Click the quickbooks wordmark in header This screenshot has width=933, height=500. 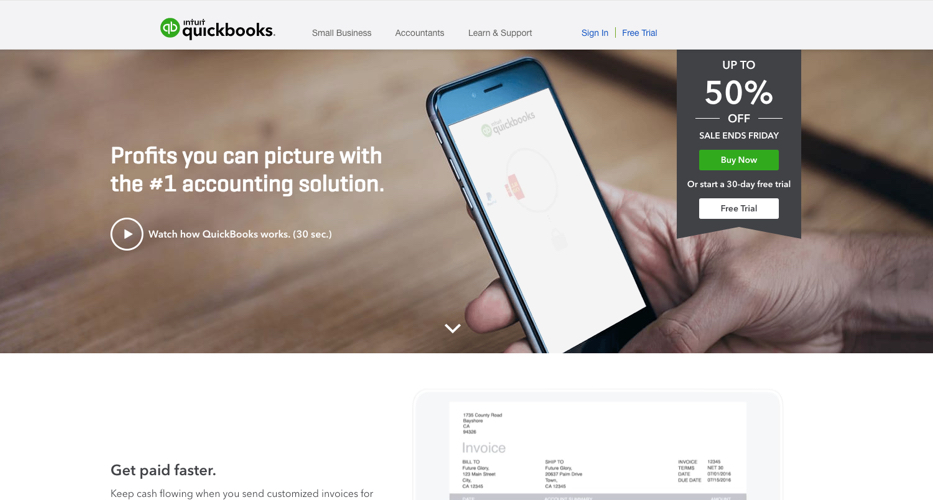point(228,30)
